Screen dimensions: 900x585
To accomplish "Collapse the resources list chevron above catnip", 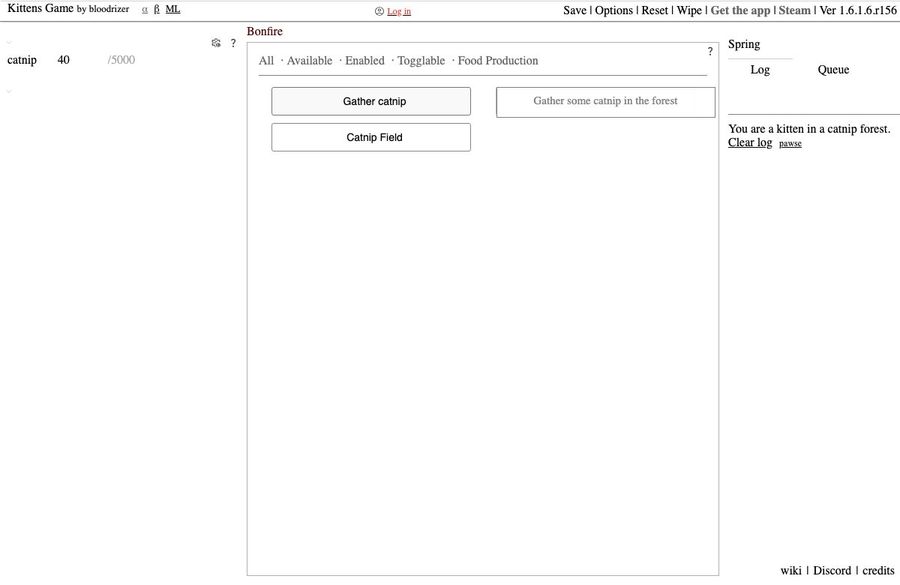I will [x=9, y=43].
